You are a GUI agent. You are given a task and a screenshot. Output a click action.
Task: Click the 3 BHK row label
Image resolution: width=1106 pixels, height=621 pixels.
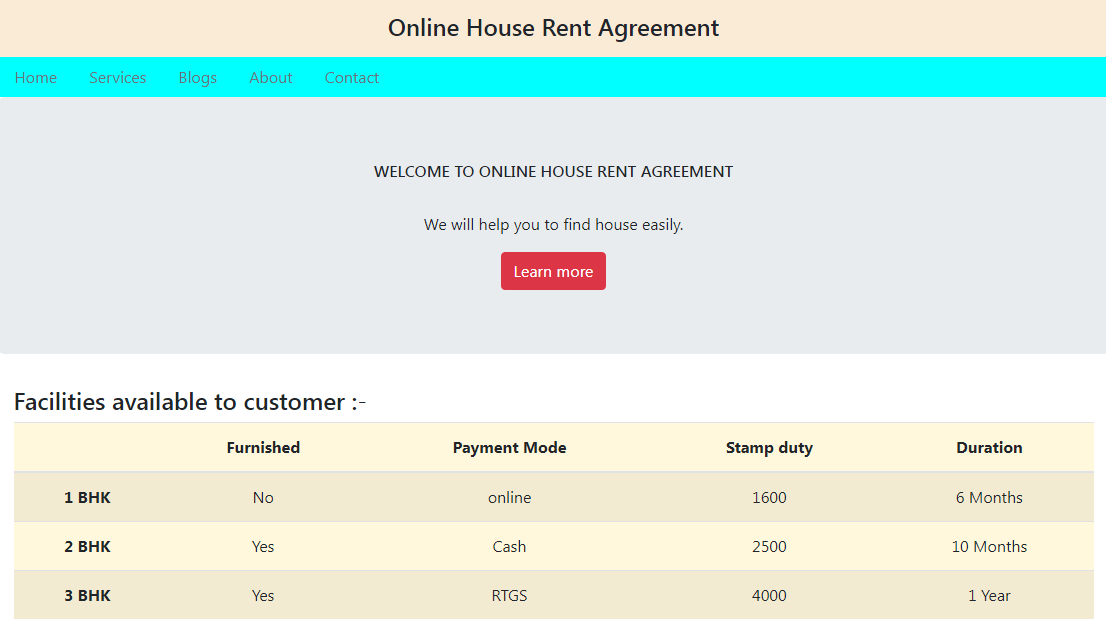[x=87, y=595]
